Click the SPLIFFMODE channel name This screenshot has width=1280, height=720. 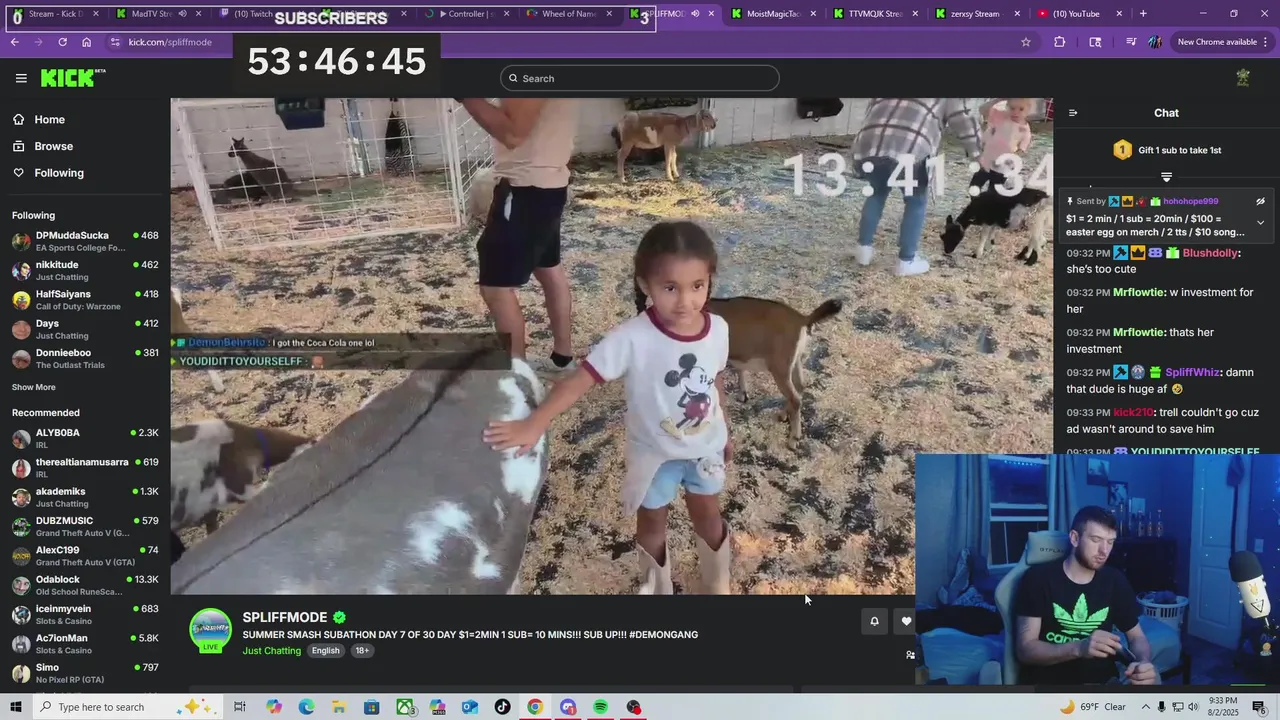point(285,617)
